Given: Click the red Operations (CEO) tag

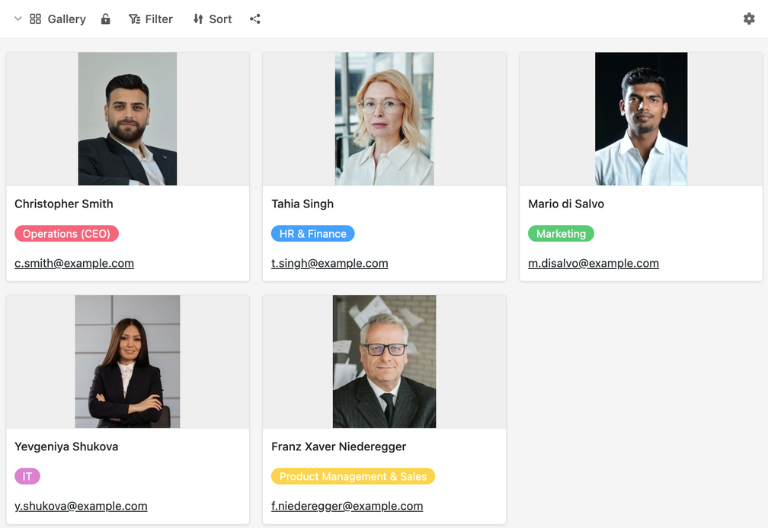Looking at the screenshot, I should pos(67,234).
